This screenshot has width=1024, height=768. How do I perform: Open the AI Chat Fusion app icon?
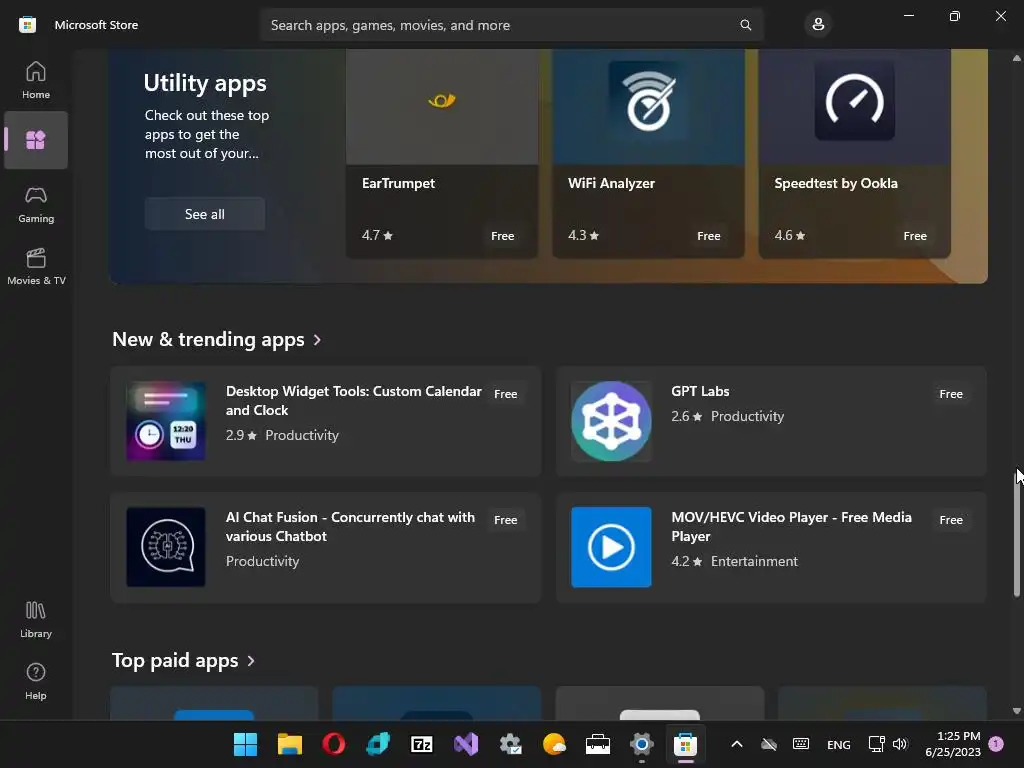pos(166,547)
